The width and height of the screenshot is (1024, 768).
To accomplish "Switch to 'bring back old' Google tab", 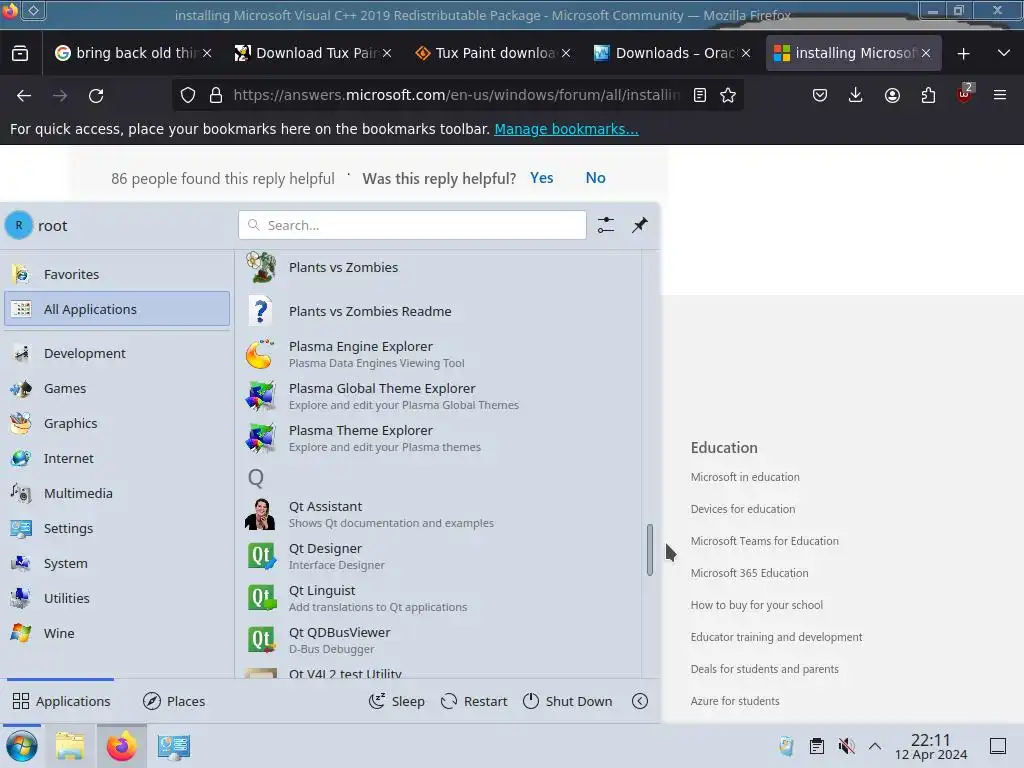I will (133, 53).
